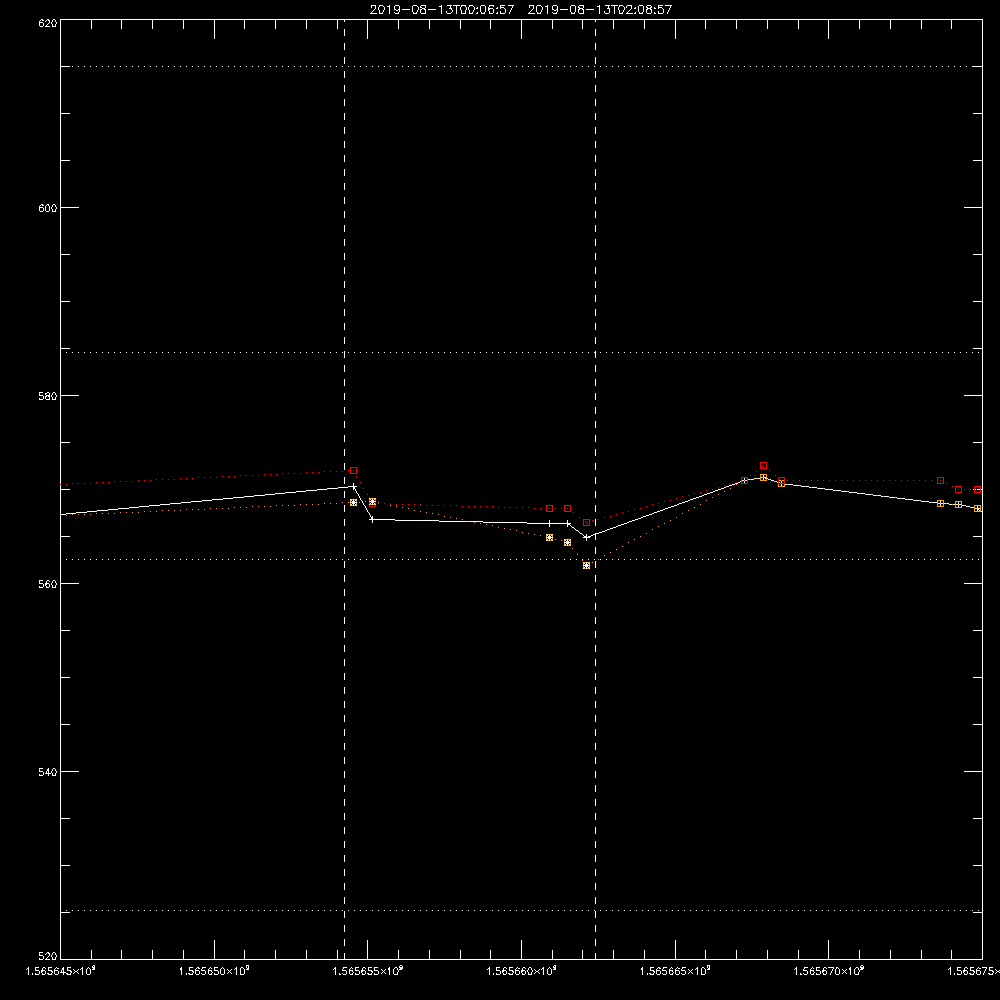Image resolution: width=1000 pixels, height=1000 pixels.
Task: Click x-axis label 1.565665×10⁹
Action: point(675,971)
